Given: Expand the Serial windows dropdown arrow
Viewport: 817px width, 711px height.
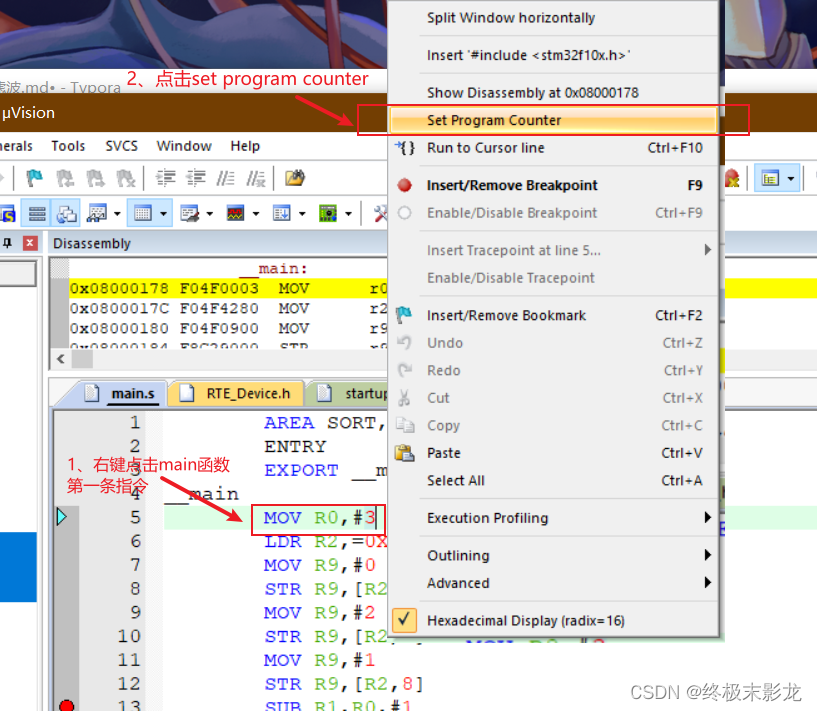Looking at the screenshot, I should (209, 214).
